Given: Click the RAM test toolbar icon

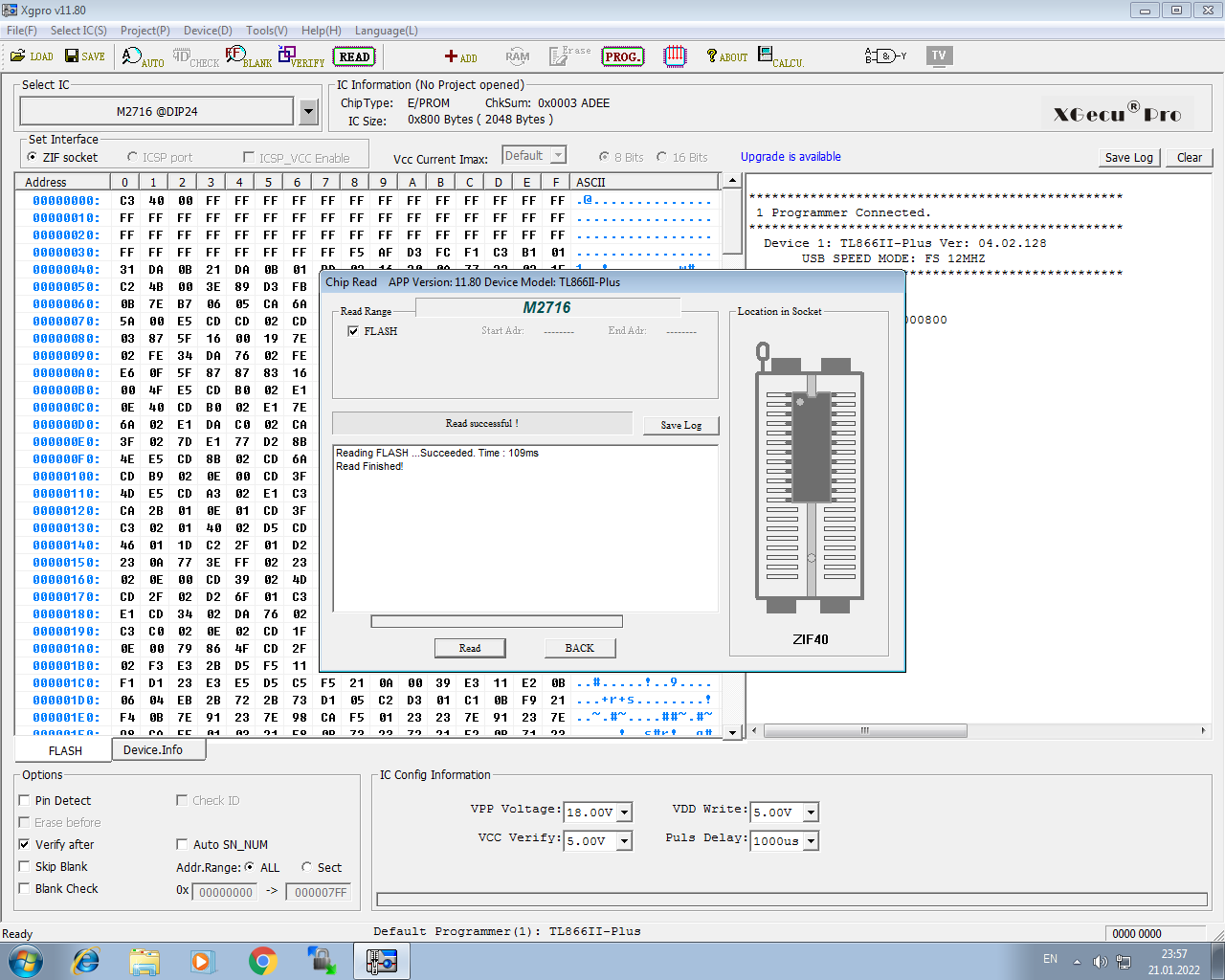Looking at the screenshot, I should (518, 57).
